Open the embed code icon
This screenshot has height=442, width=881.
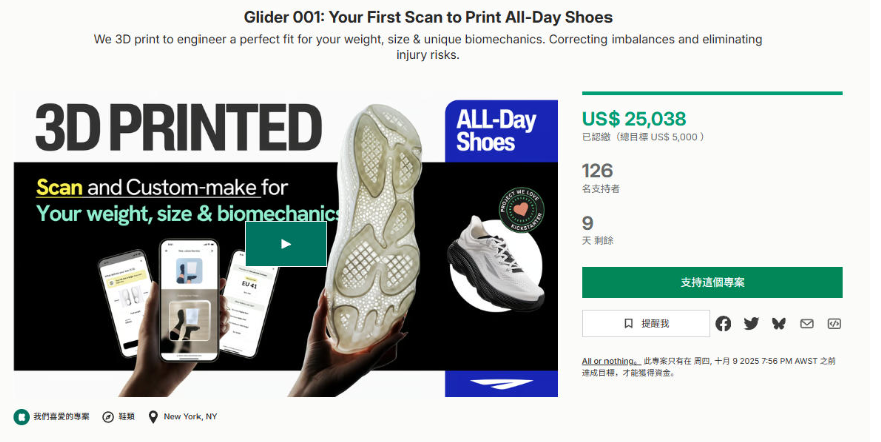(x=834, y=323)
